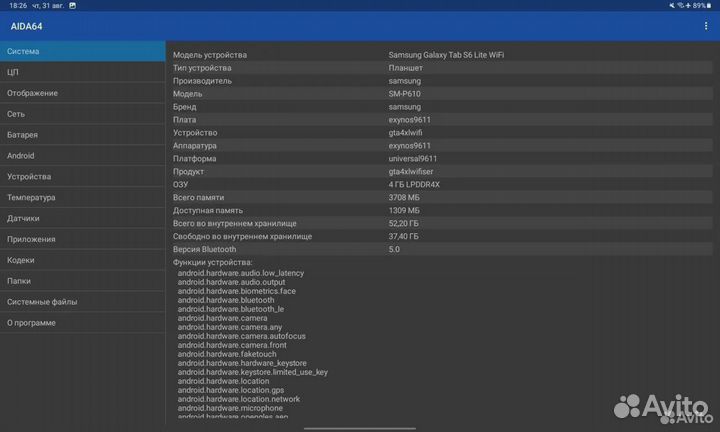Show the Температура section
Viewport: 720px width, 432px height.
pyautogui.click(x=83, y=197)
